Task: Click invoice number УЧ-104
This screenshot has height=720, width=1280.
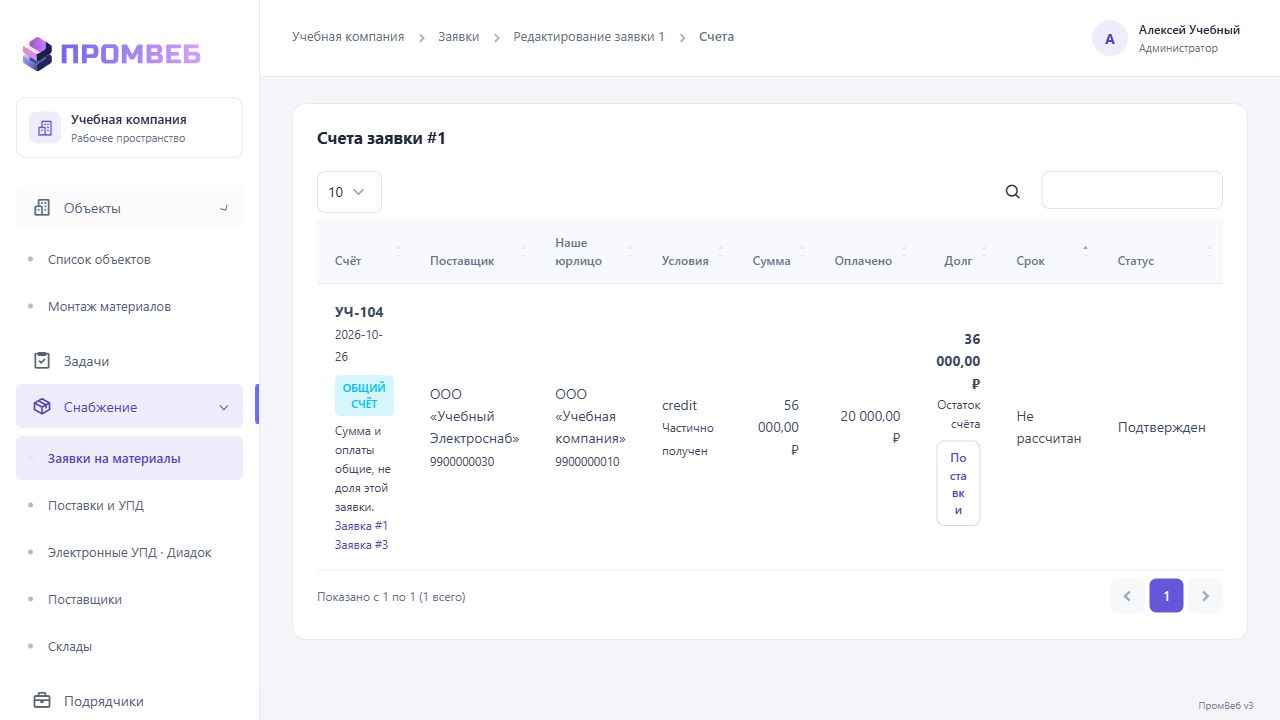Action: (x=359, y=312)
